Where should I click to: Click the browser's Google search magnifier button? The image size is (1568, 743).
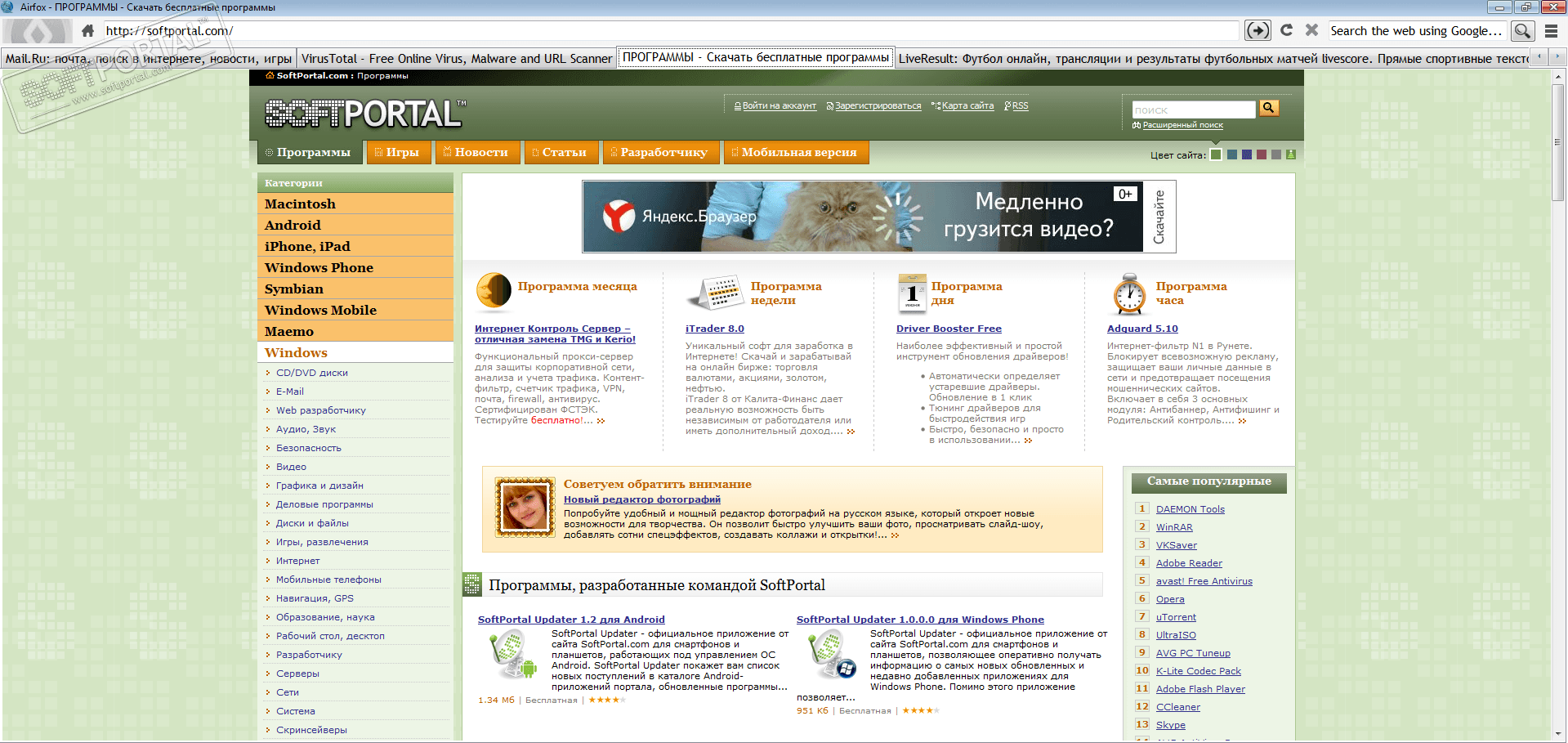coord(1522,31)
